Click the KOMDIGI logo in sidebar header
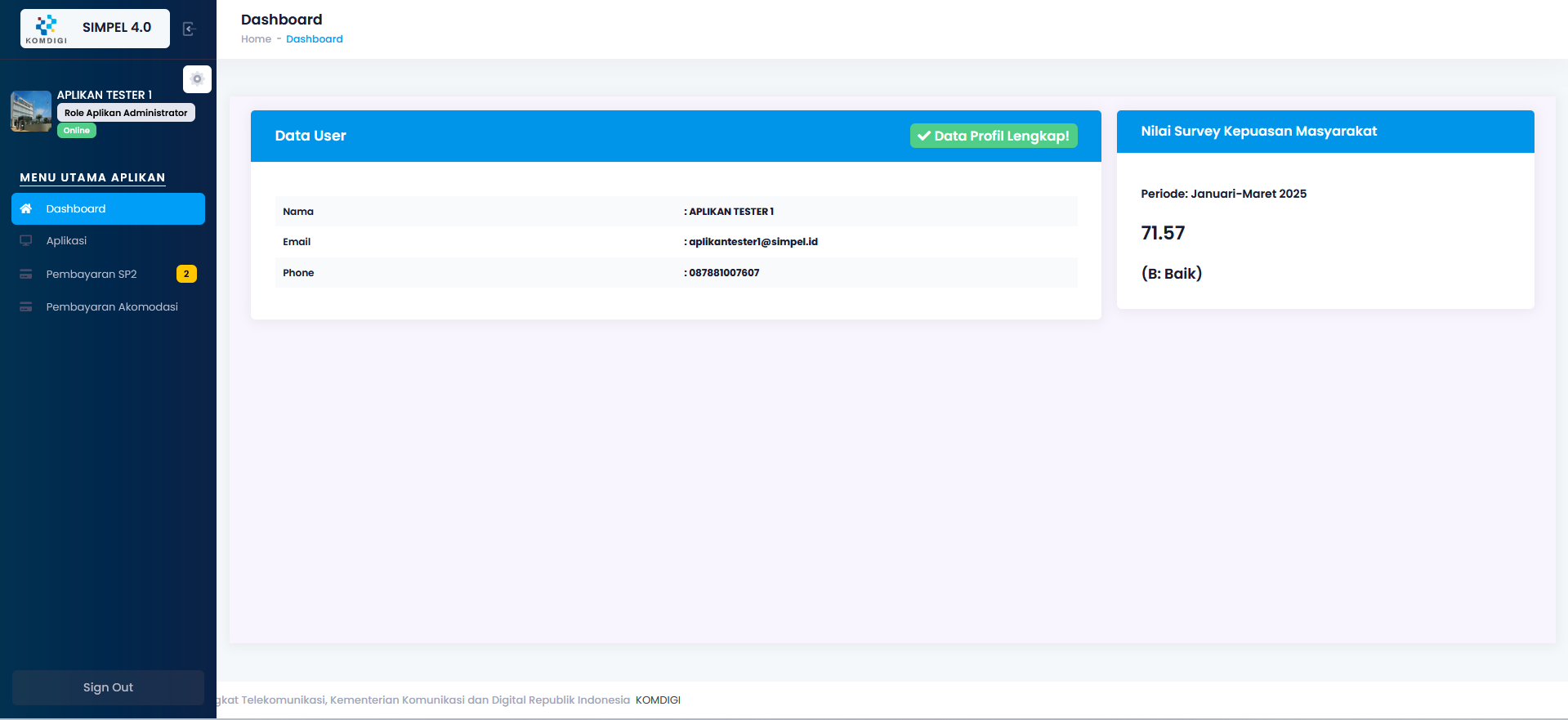The height and width of the screenshot is (720, 1568). [47, 28]
